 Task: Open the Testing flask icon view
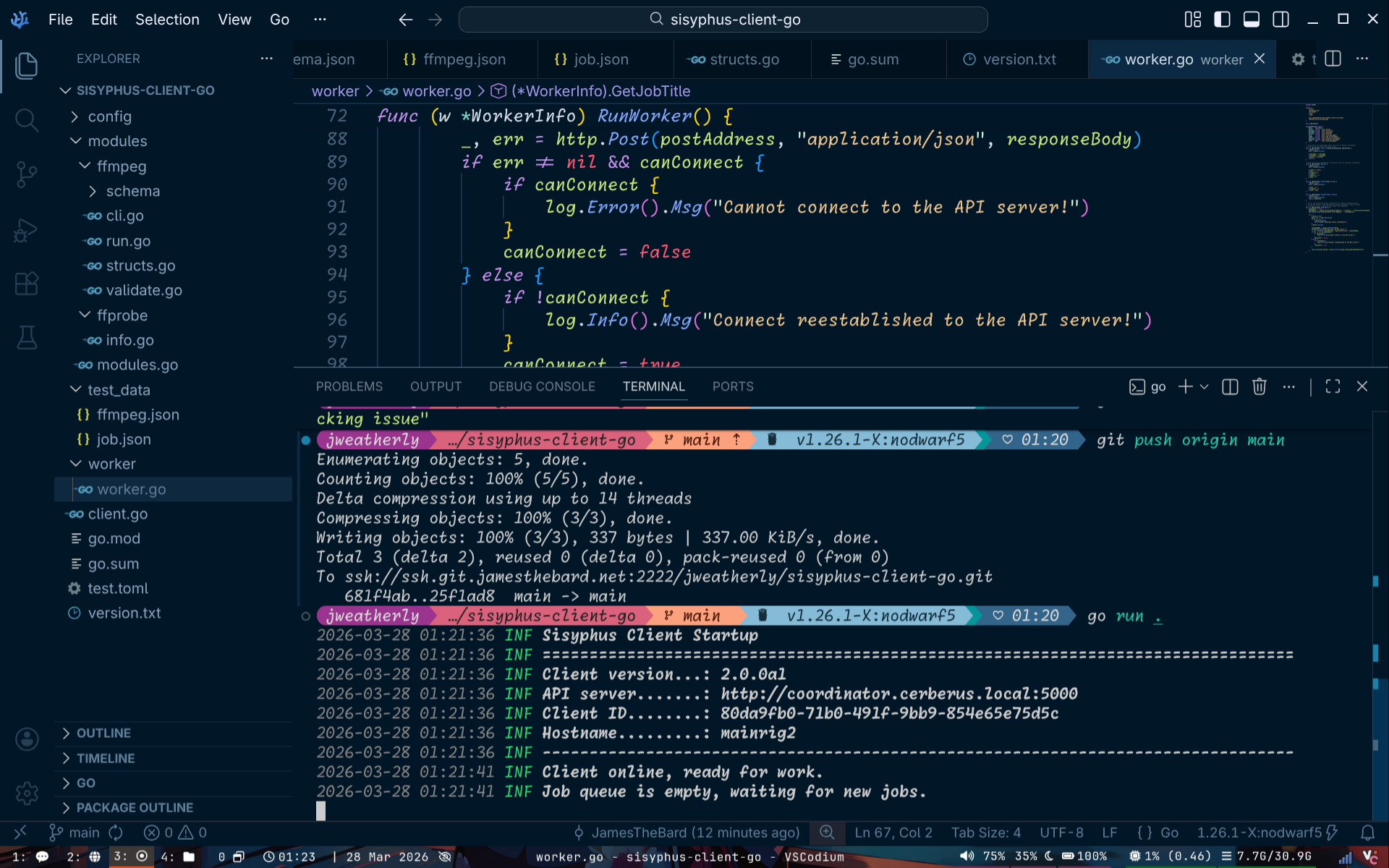point(27,337)
